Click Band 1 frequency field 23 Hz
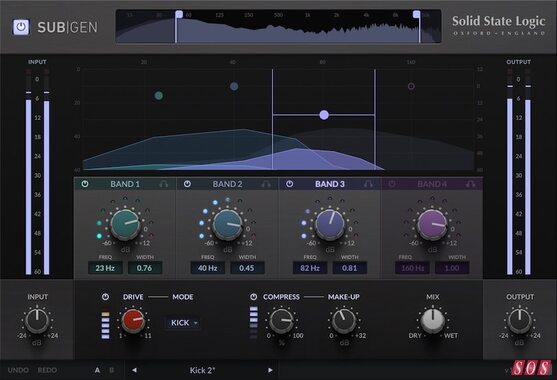557x380 pixels. click(105, 268)
